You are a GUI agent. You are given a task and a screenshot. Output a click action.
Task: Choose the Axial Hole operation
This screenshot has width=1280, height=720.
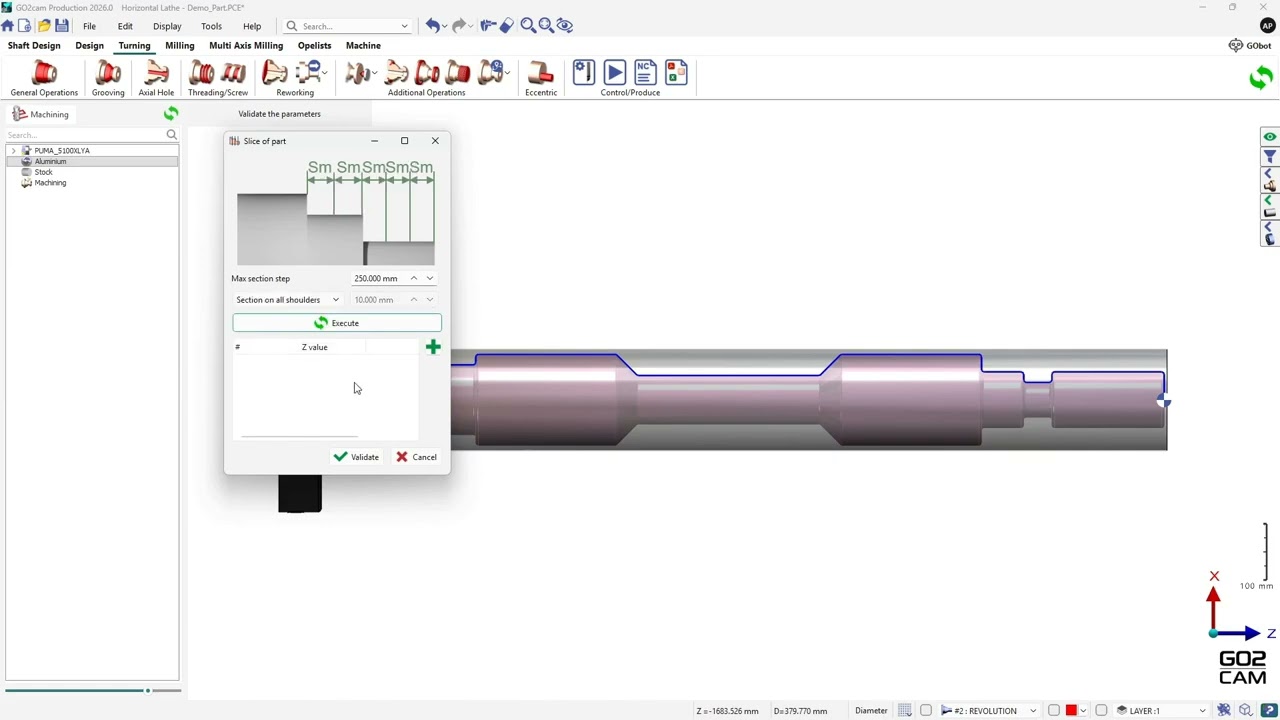coord(156,73)
